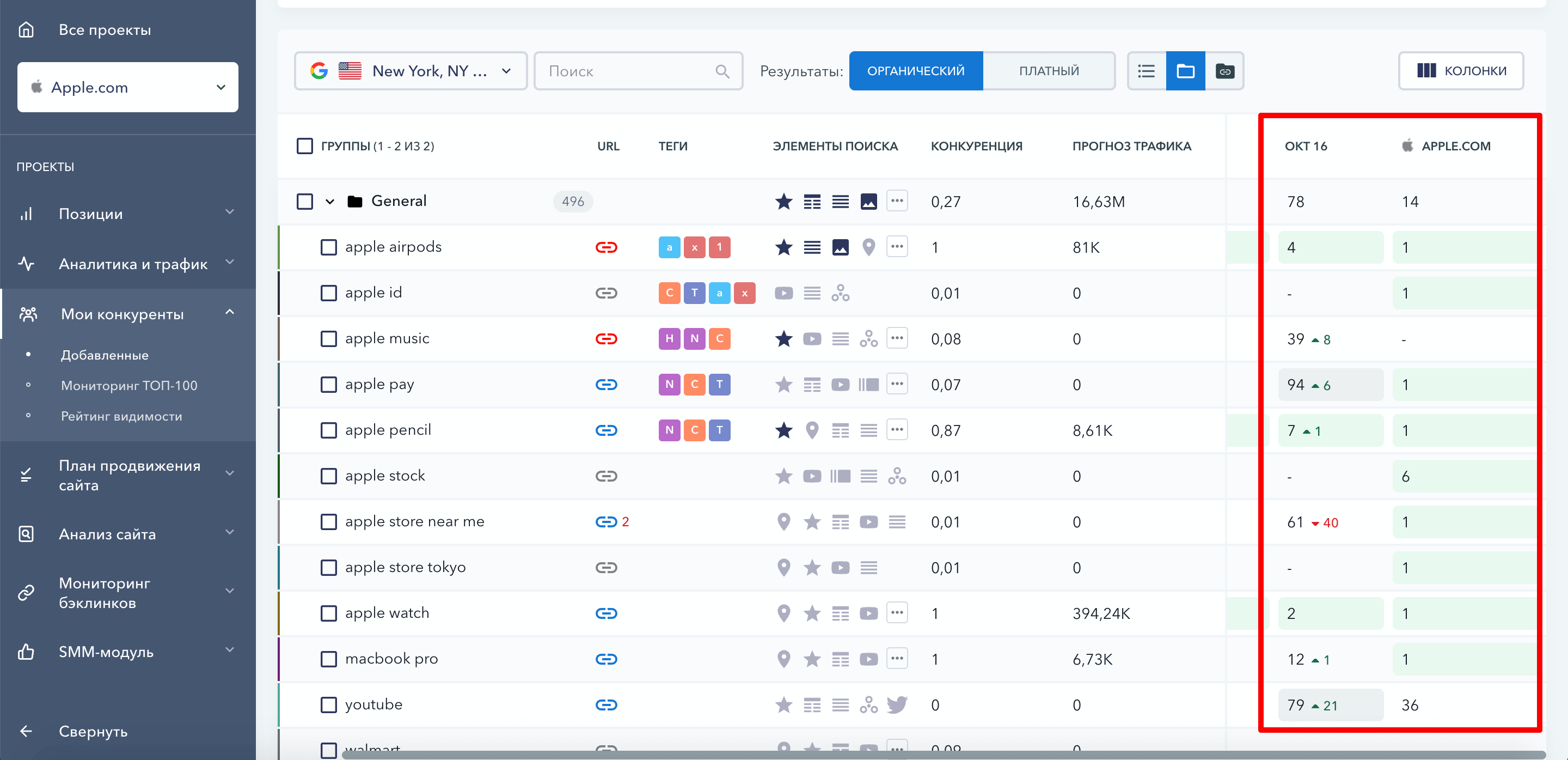Show more search elements for General group

coord(897,200)
